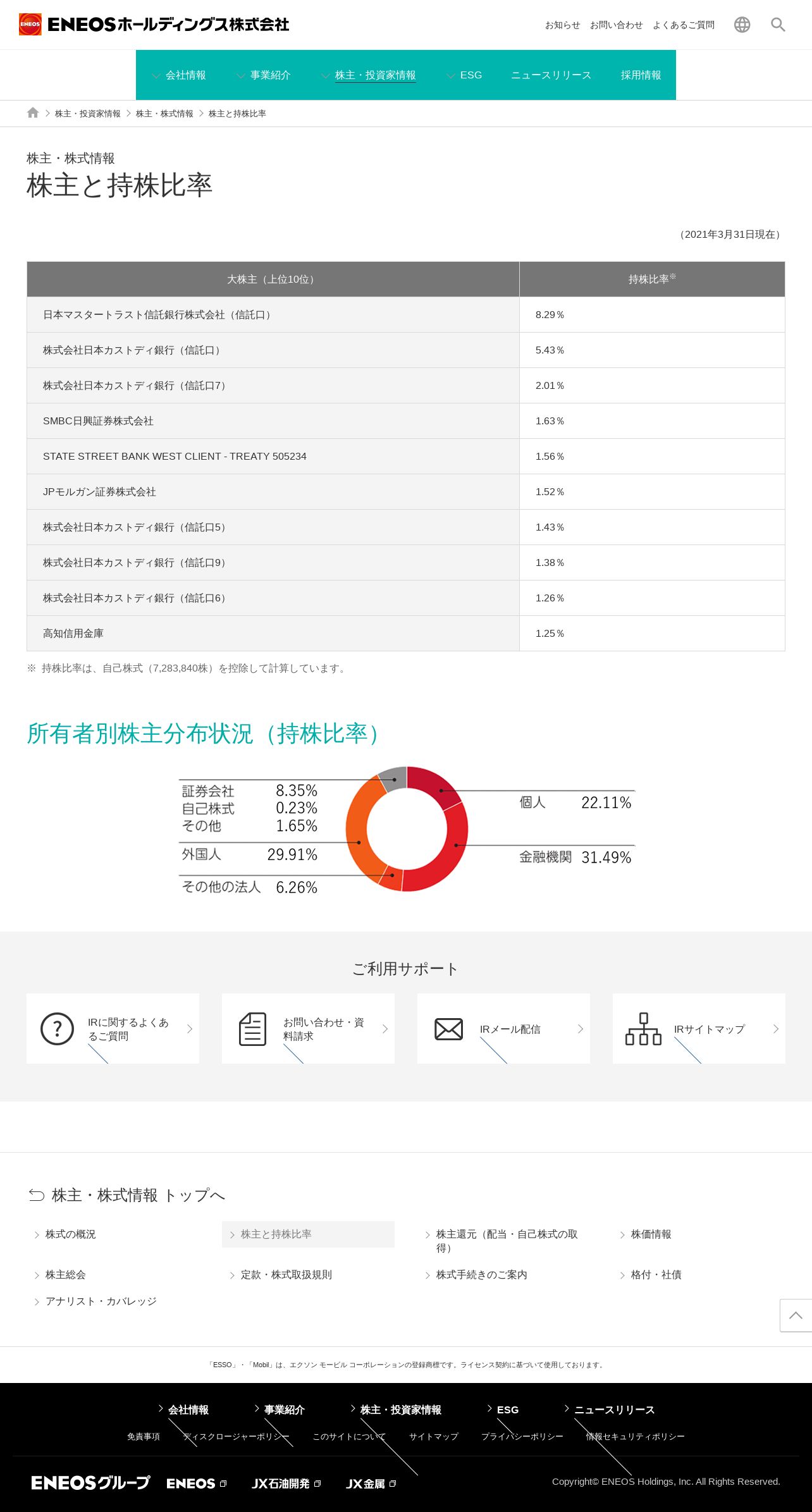
Task: Open the 採用情報 nav item
Action: point(641,75)
